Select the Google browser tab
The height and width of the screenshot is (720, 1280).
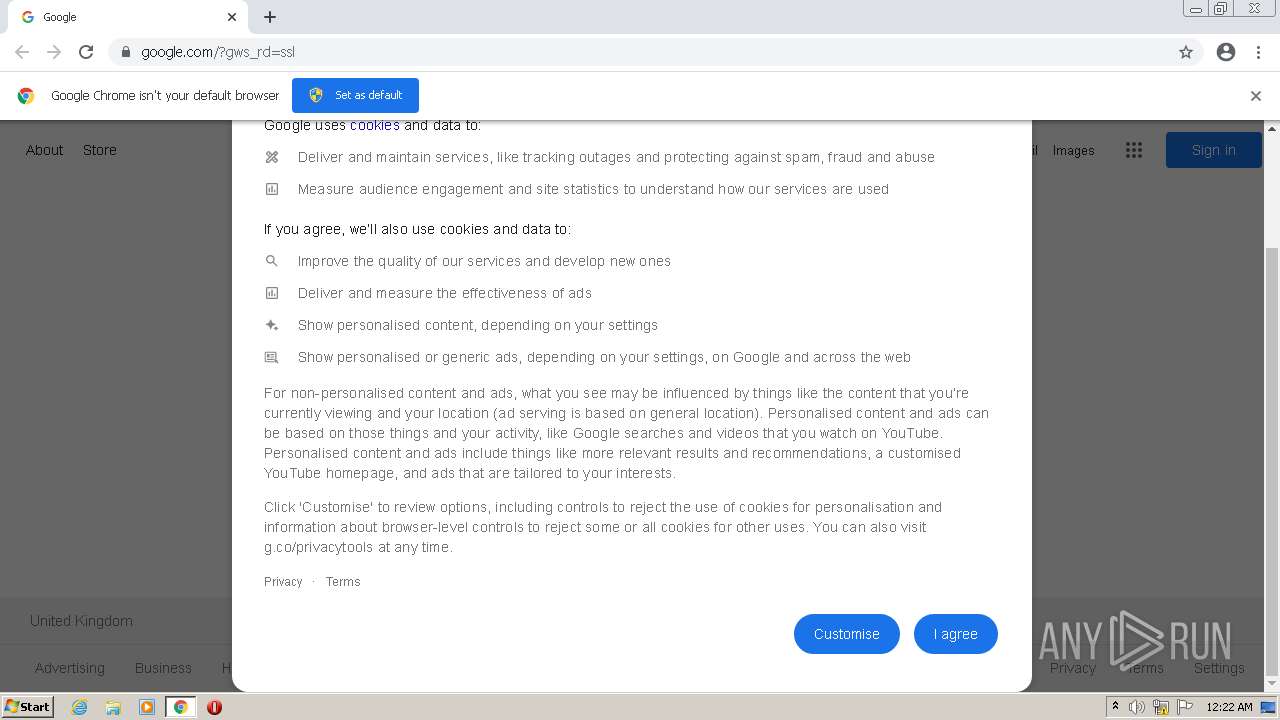click(128, 17)
